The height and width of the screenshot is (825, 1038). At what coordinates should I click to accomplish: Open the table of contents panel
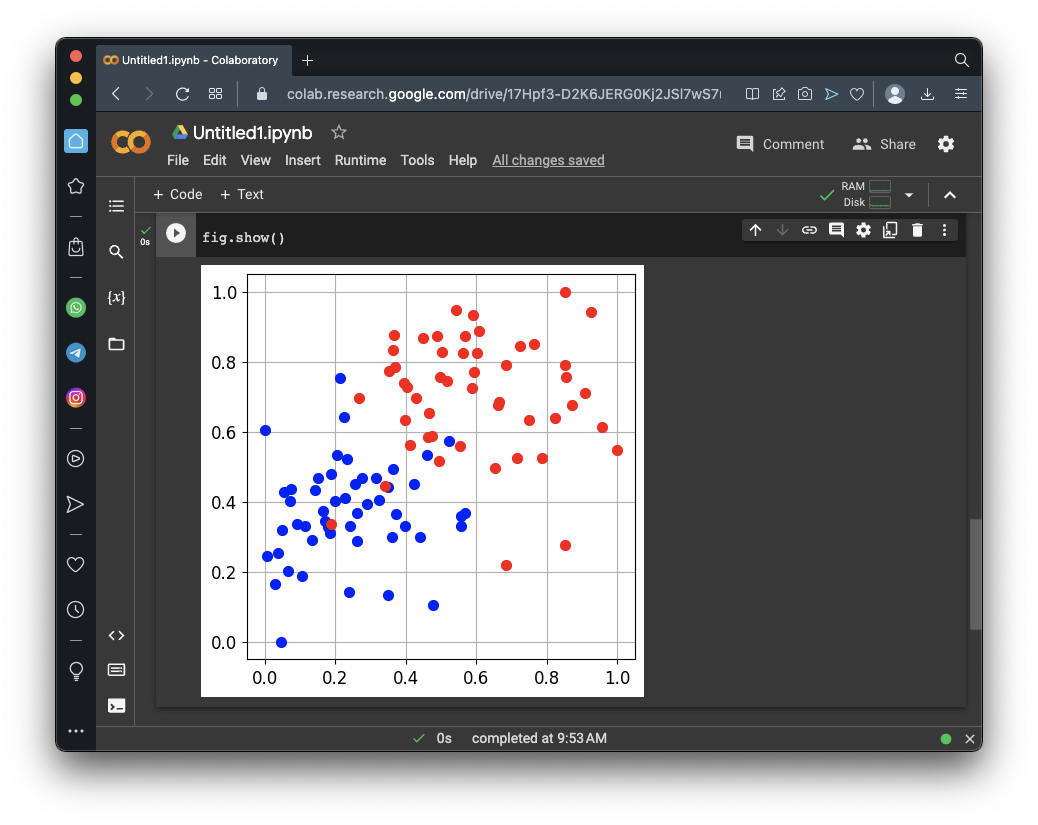point(117,206)
